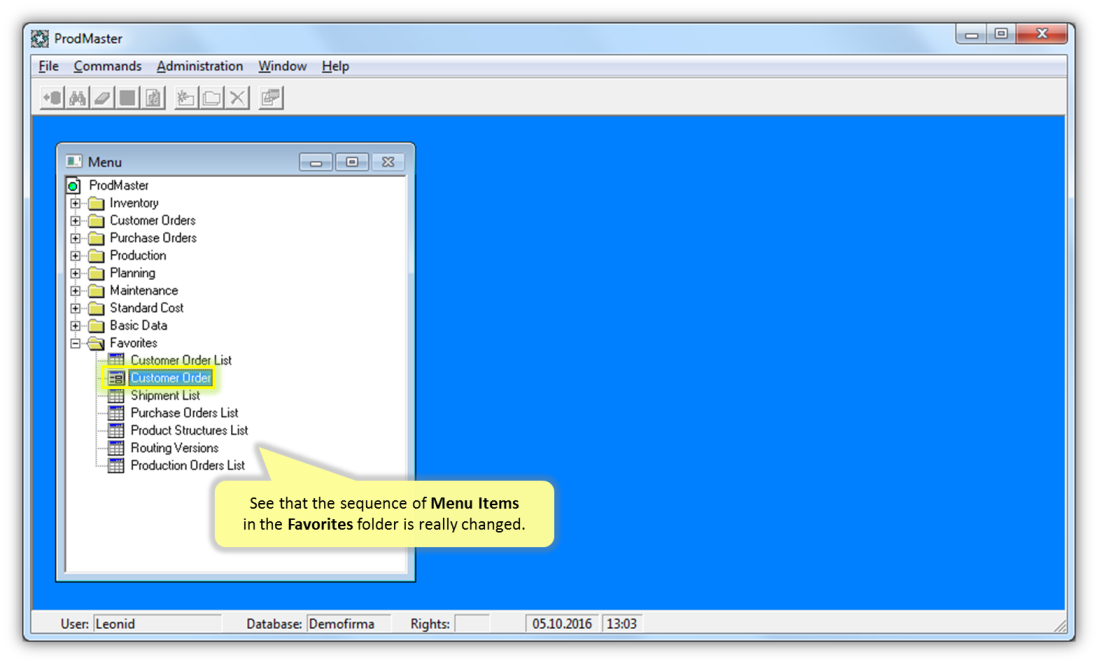
Task: Click the Customer Order List grid icon
Action: [116, 360]
